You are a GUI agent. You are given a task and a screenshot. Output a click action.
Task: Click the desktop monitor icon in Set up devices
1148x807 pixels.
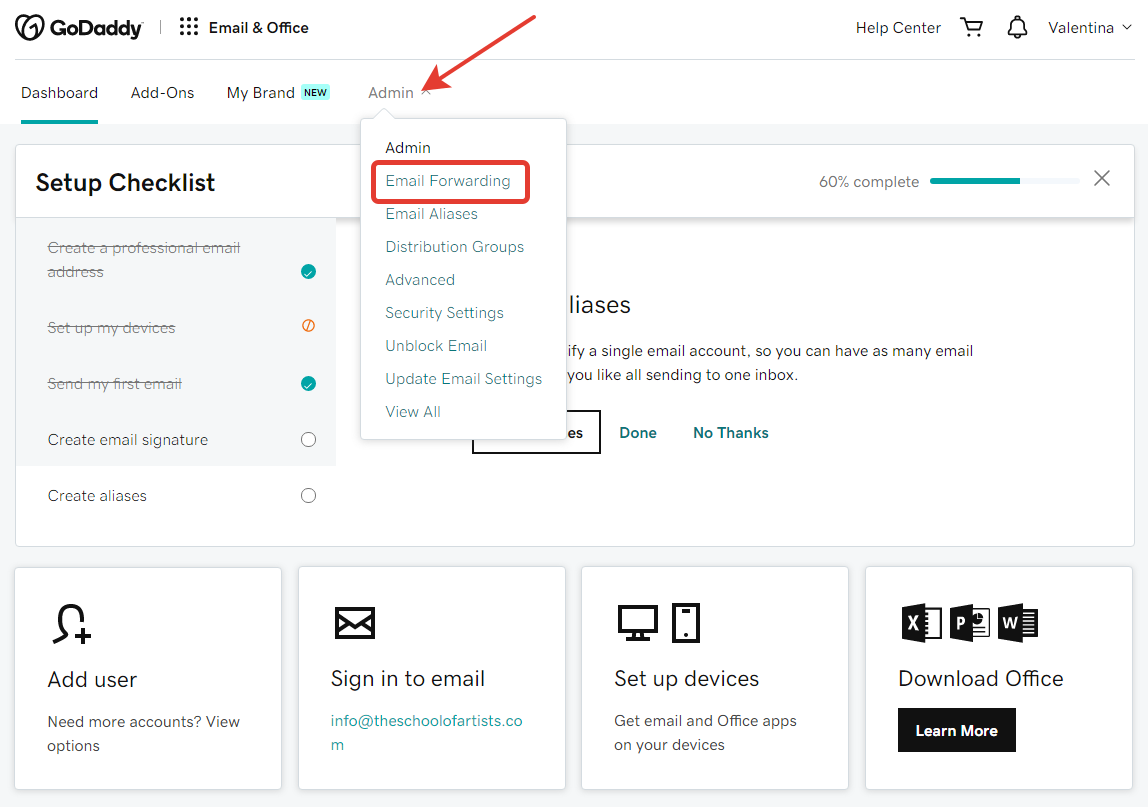(638, 622)
